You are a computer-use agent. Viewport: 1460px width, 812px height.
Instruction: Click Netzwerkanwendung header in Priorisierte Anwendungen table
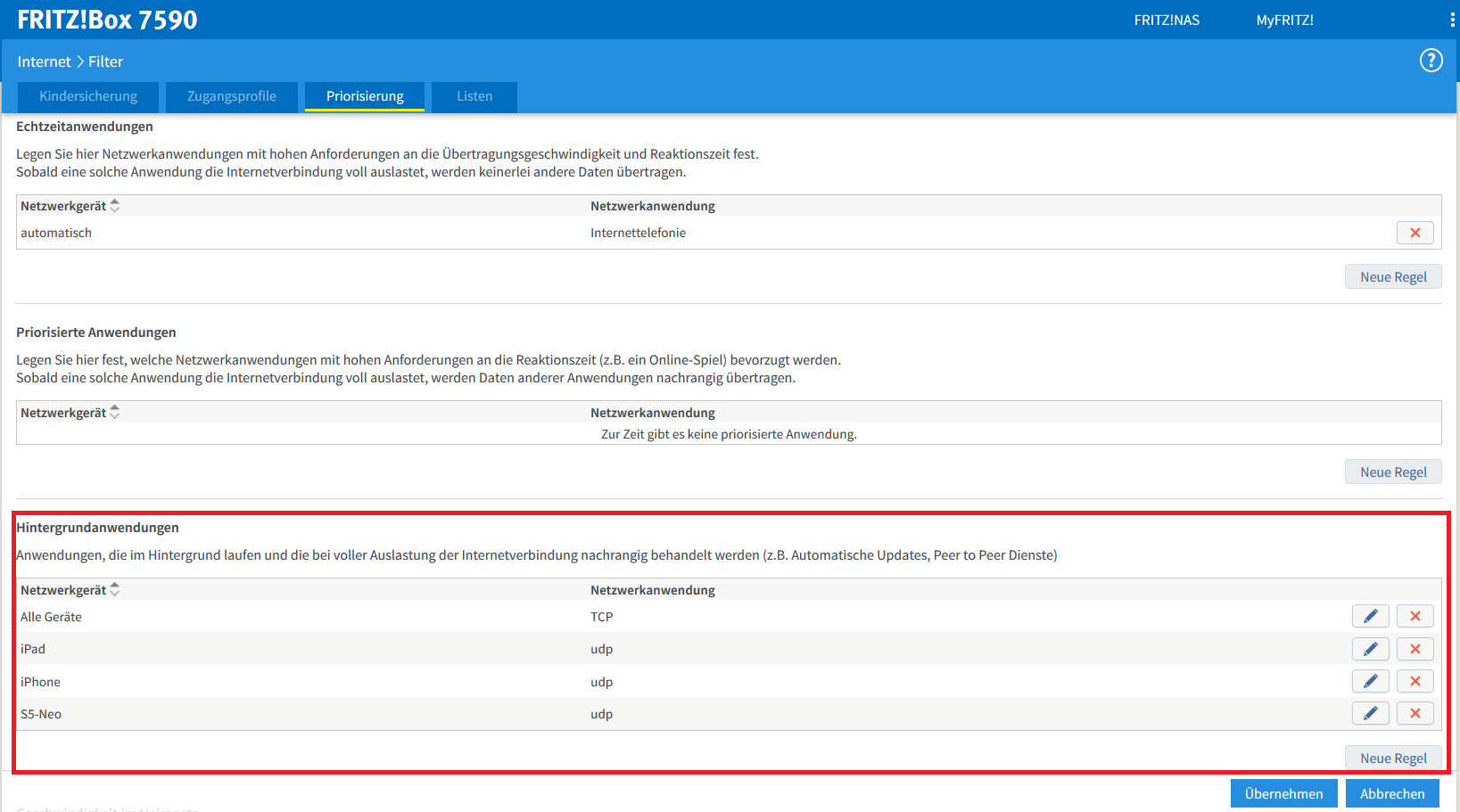(653, 413)
